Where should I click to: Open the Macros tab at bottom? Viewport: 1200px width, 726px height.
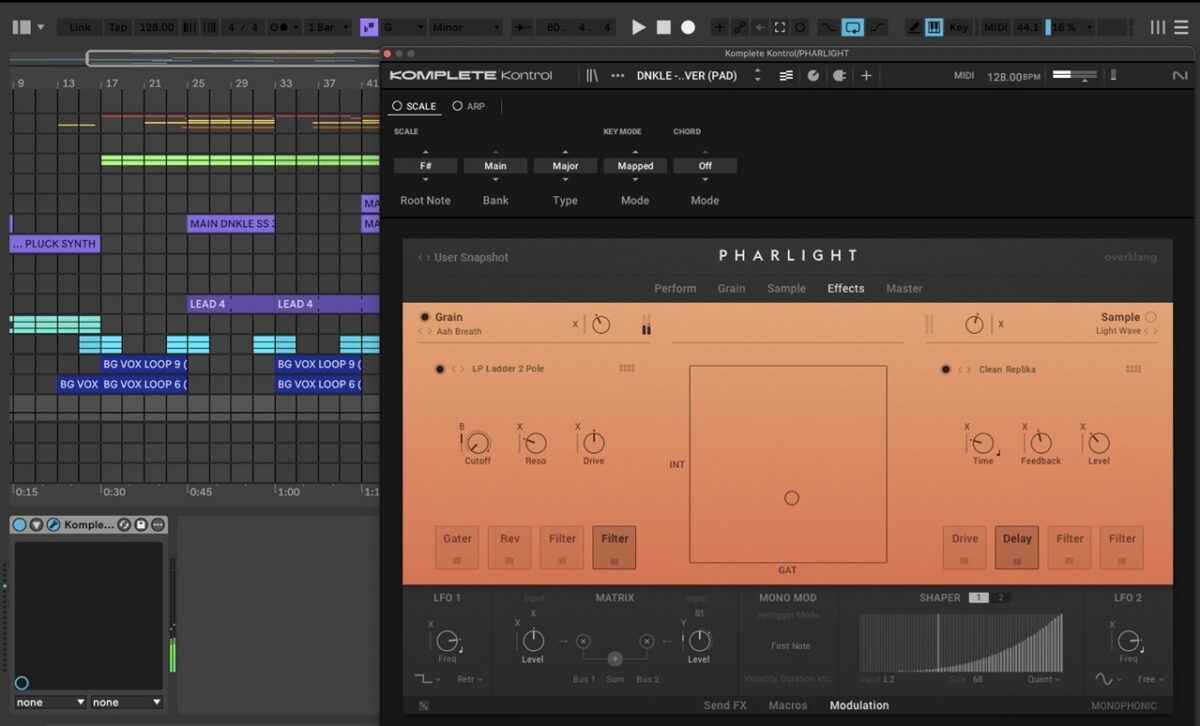pos(788,706)
